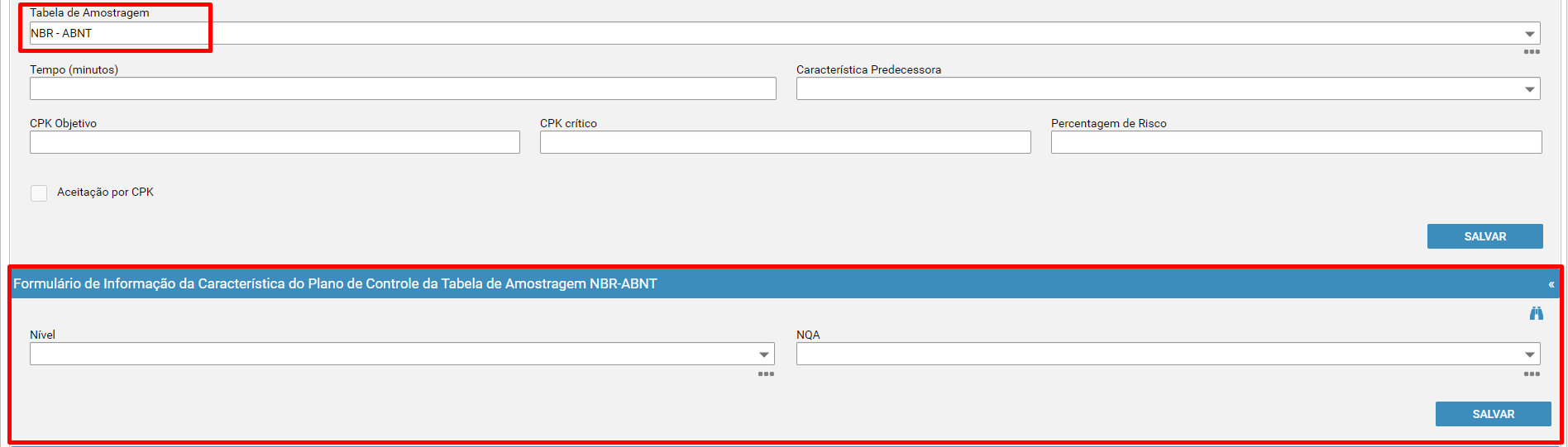Expand the NQA dropdown

point(1529,354)
